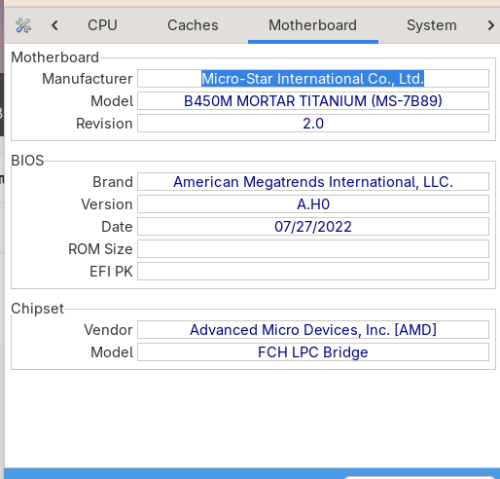Click the BIOS Version label
500x479 pixels.
pos(107,204)
